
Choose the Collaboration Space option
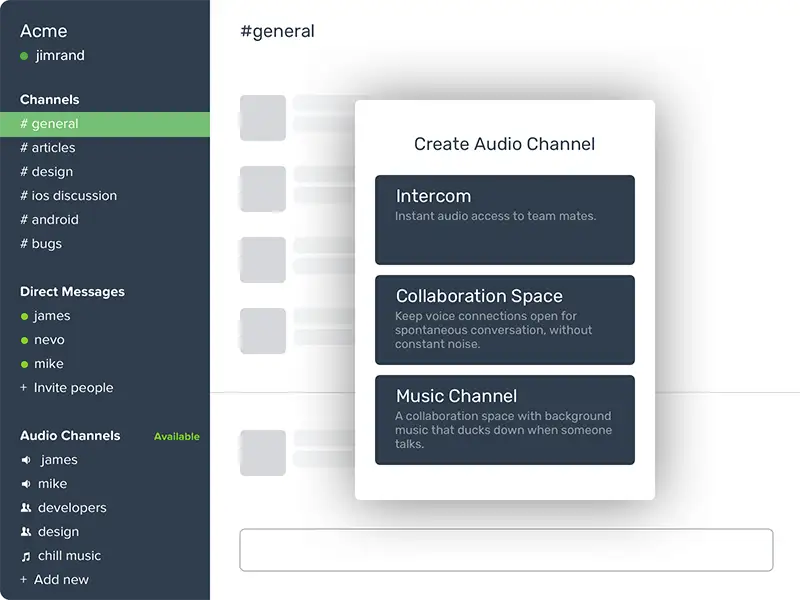coord(504,320)
